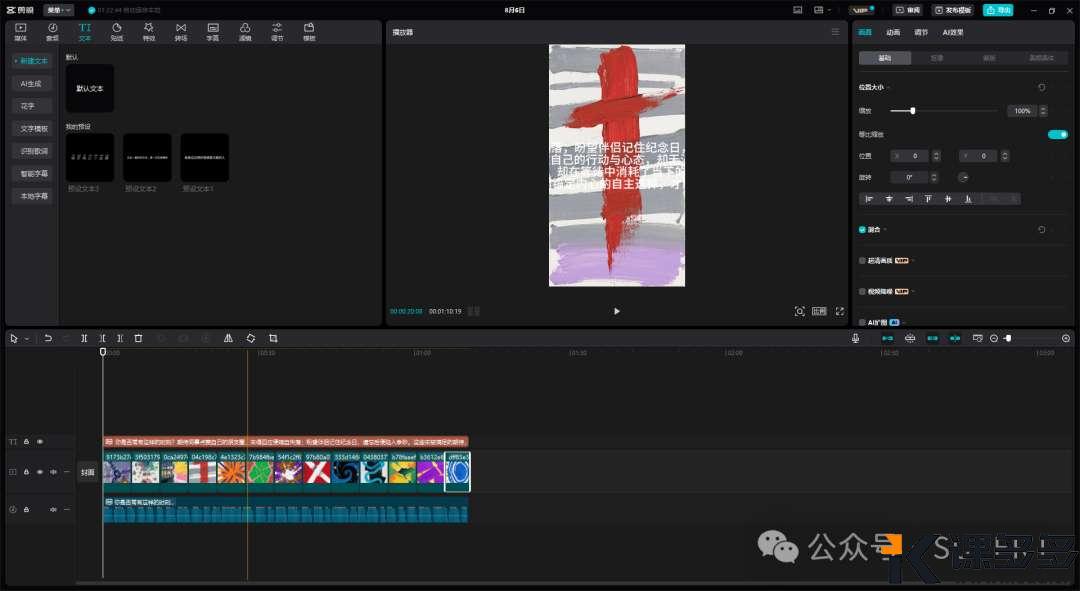Image resolution: width=1080 pixels, height=591 pixels.
Task: Uncheck the Blend (混合) checkbox
Action: click(863, 230)
